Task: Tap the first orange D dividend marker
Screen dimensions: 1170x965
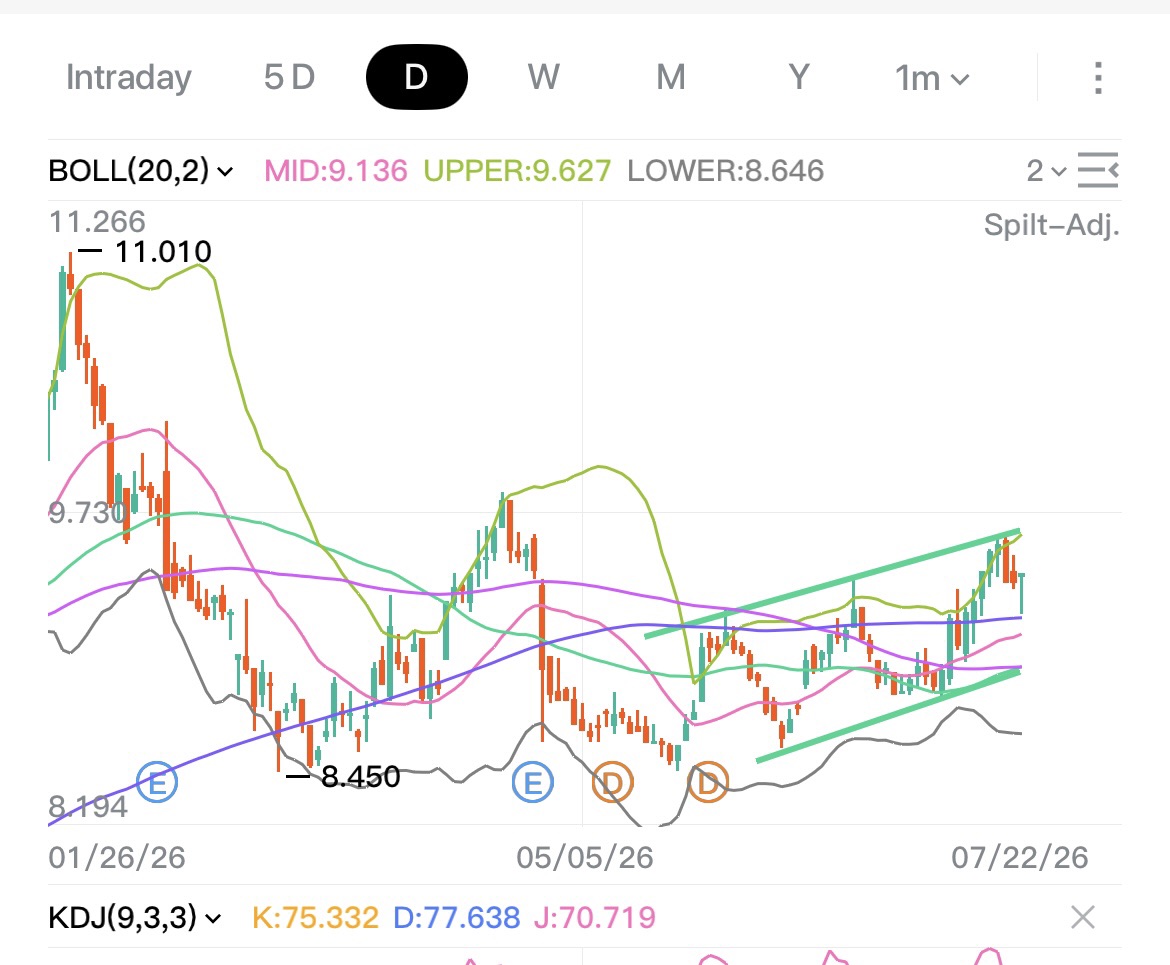Action: (x=613, y=783)
